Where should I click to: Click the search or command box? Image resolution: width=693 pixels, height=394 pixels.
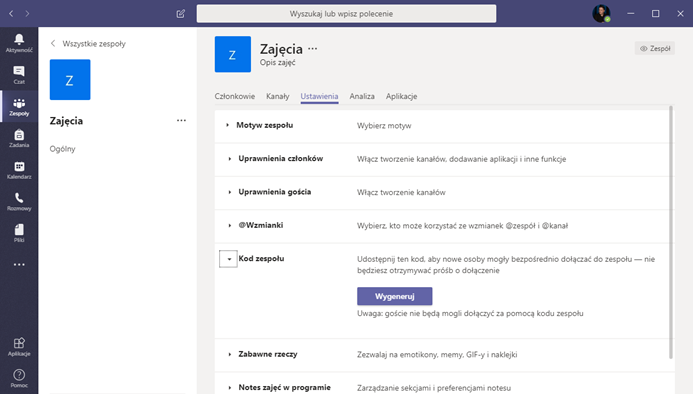pyautogui.click(x=346, y=14)
